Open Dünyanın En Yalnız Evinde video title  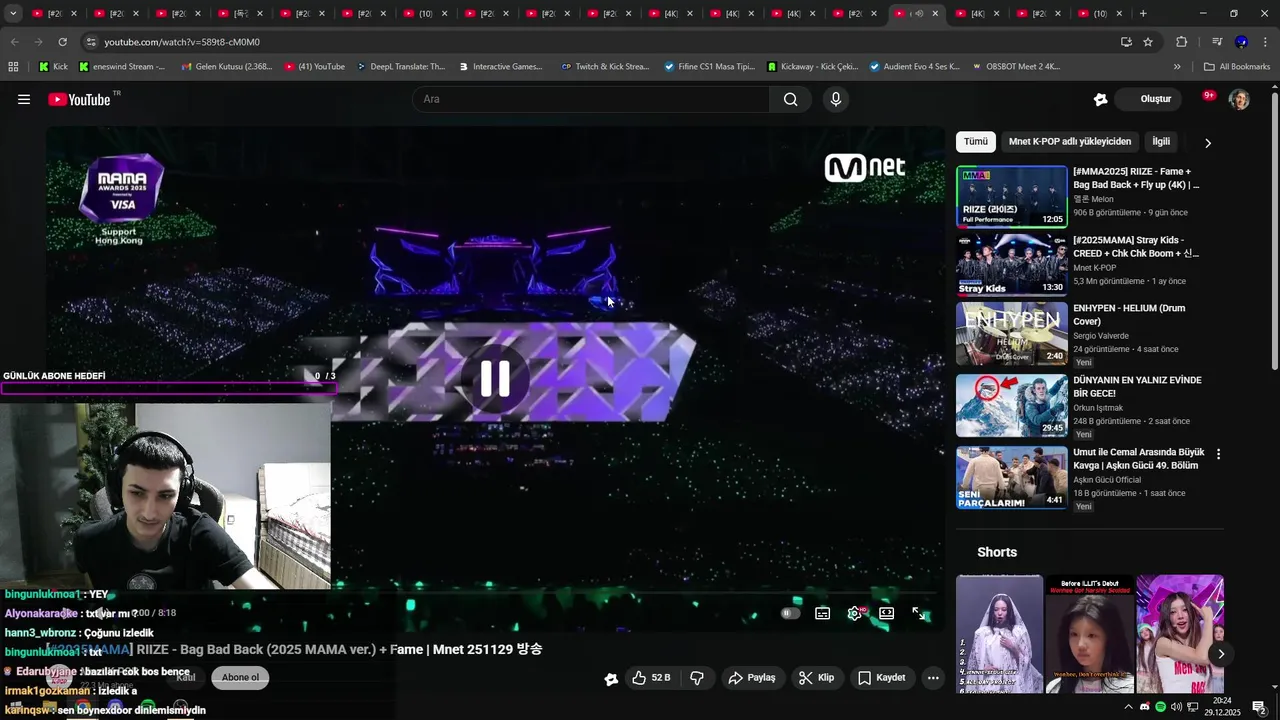1137,387
